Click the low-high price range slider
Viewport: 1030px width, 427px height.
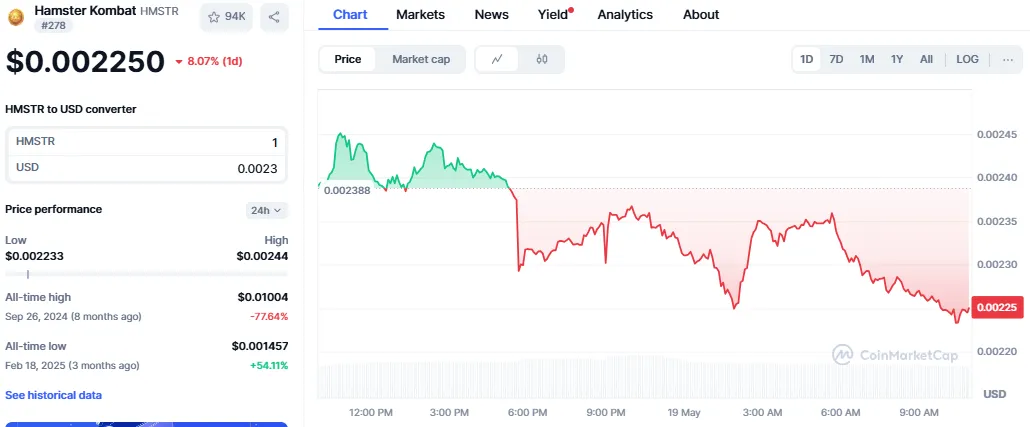click(146, 274)
